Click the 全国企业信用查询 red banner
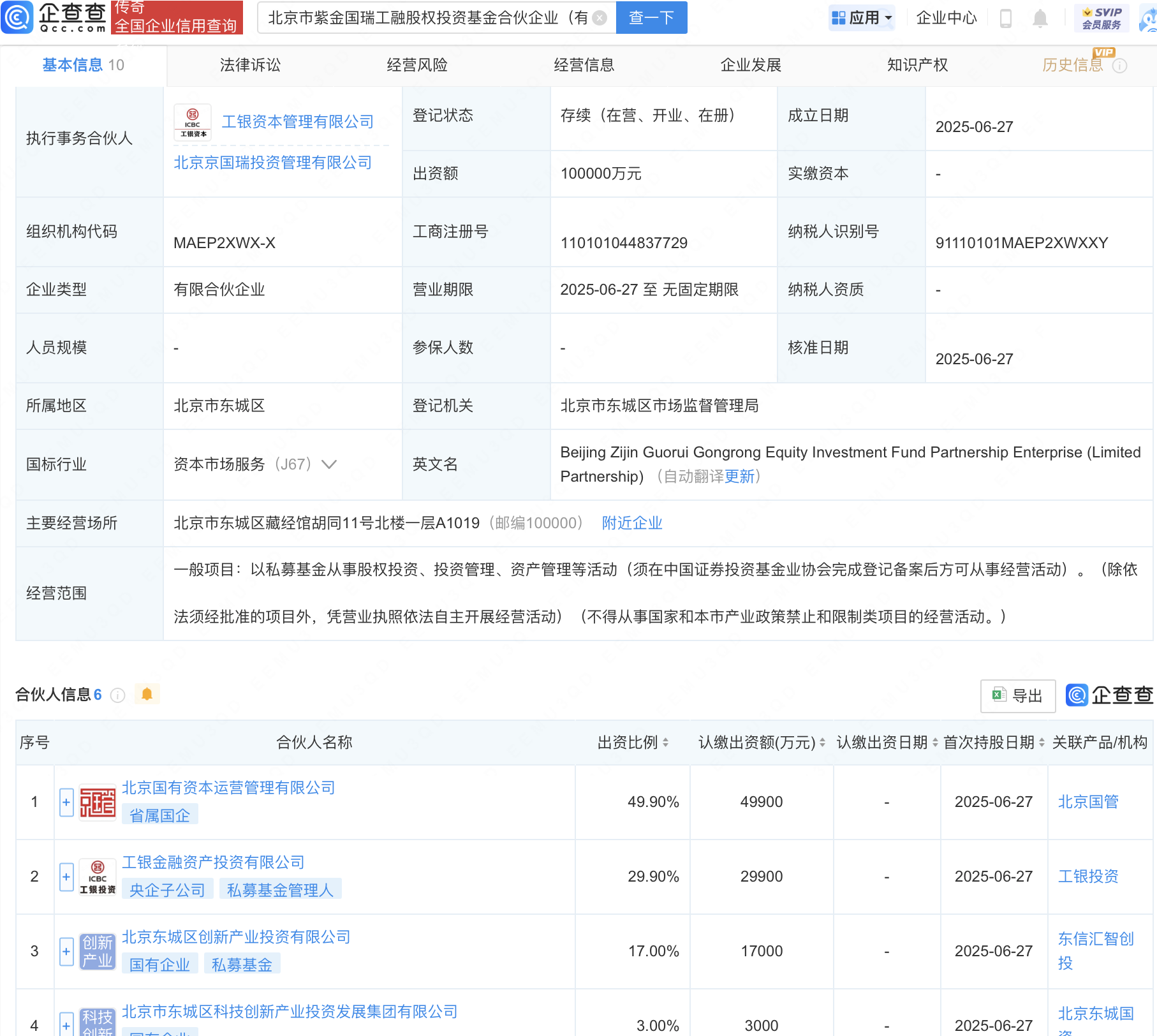This screenshot has width=1157, height=1036. click(x=176, y=17)
